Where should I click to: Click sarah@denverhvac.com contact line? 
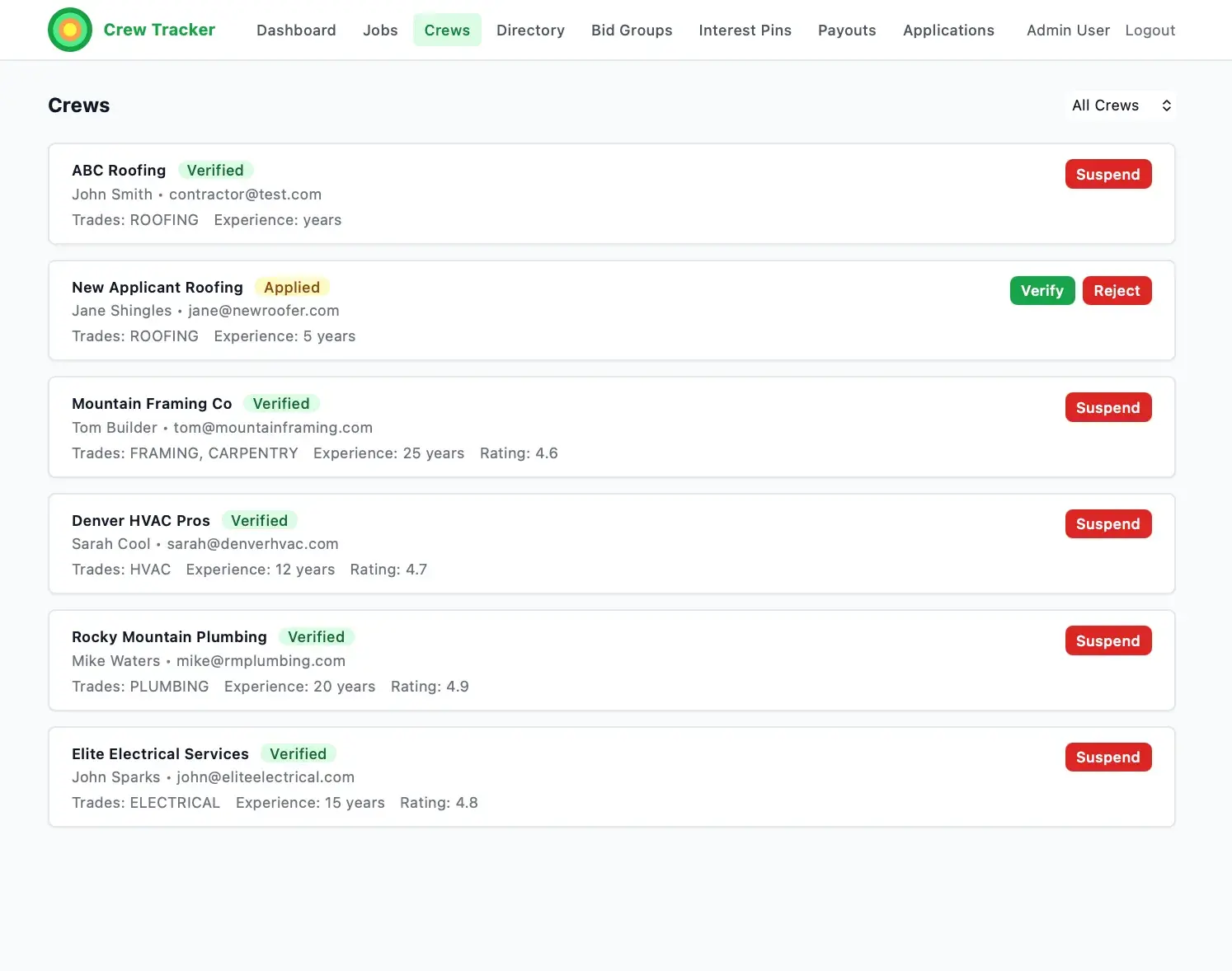205,544
